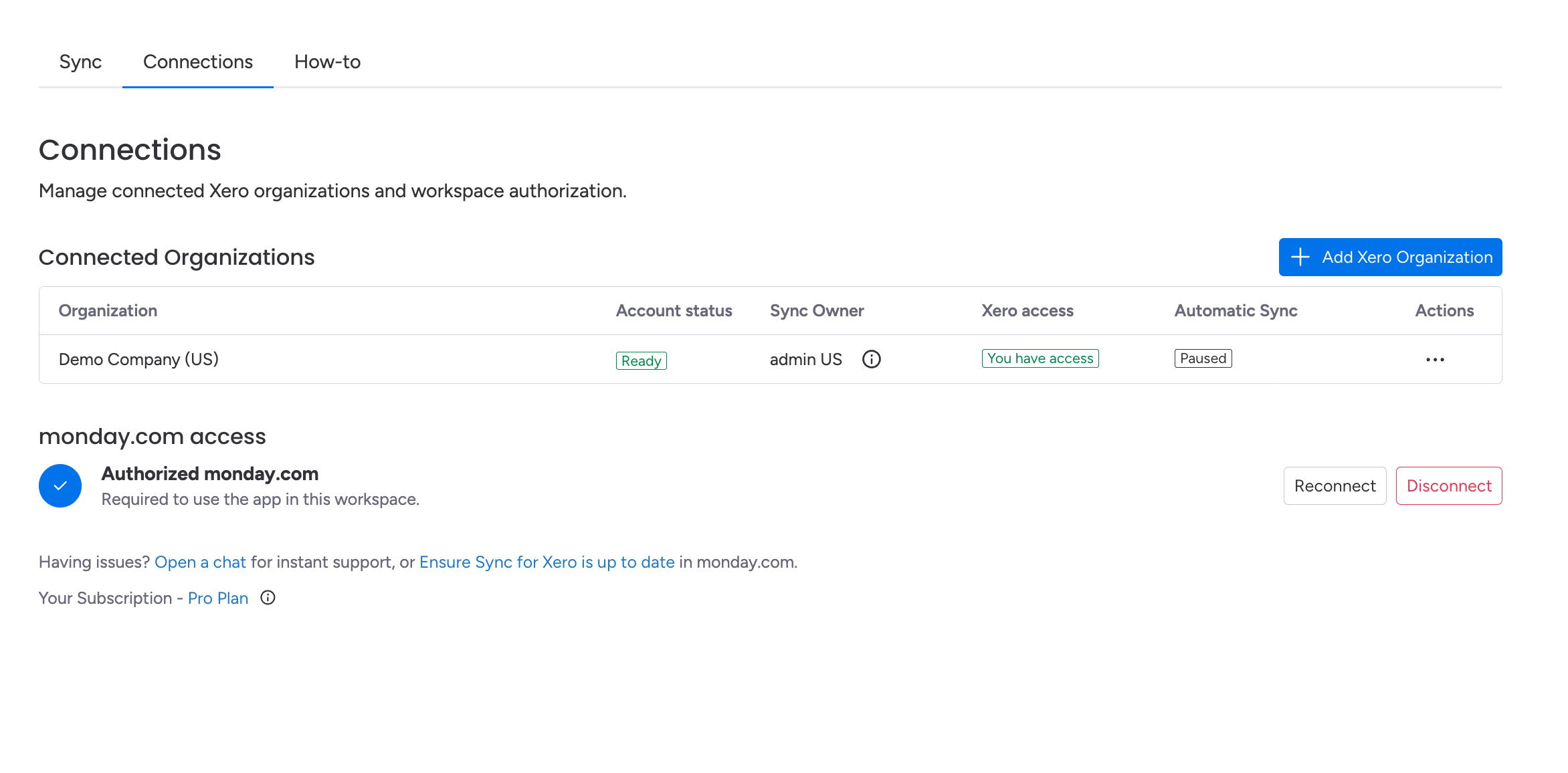
Task: Open a chat for instant support
Action: [x=200, y=562]
